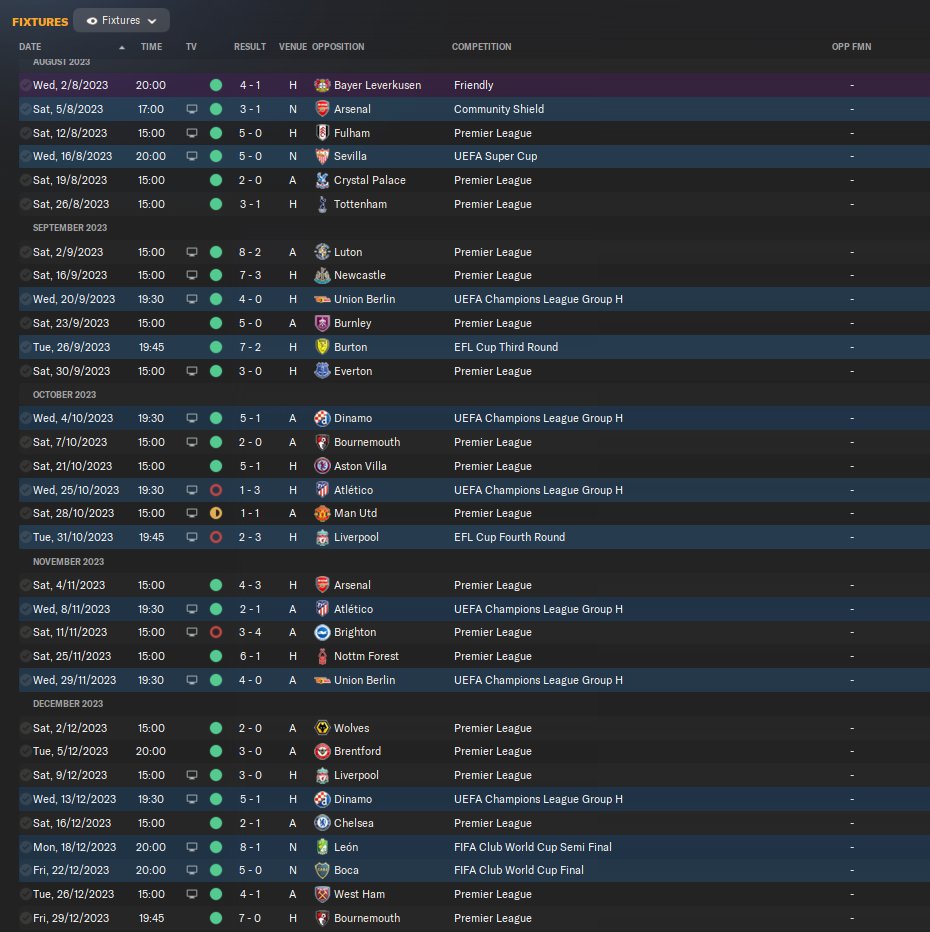Open the Fixtures view dropdown

(121, 20)
